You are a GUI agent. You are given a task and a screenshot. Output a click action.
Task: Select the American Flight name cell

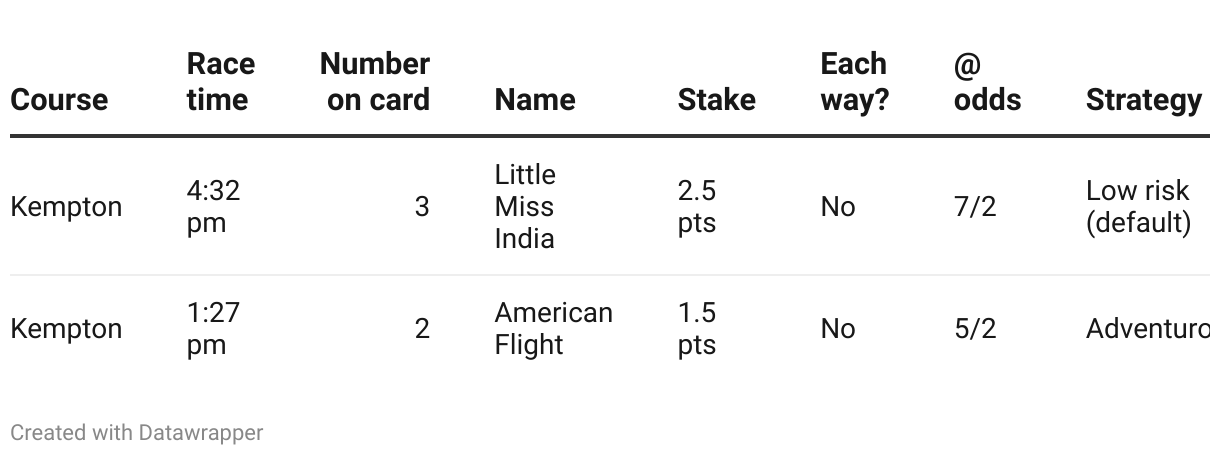pos(553,328)
